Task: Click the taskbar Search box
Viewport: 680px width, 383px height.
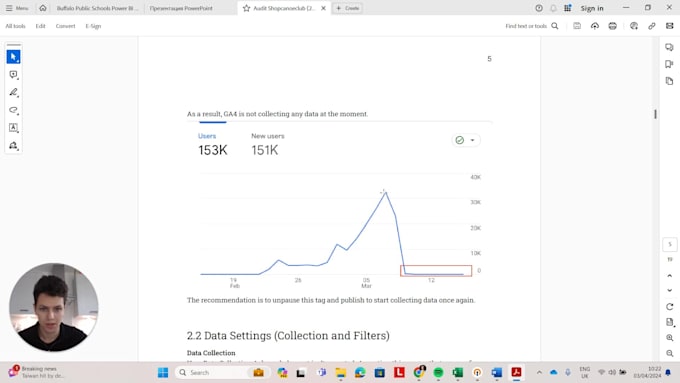Action: click(223, 373)
